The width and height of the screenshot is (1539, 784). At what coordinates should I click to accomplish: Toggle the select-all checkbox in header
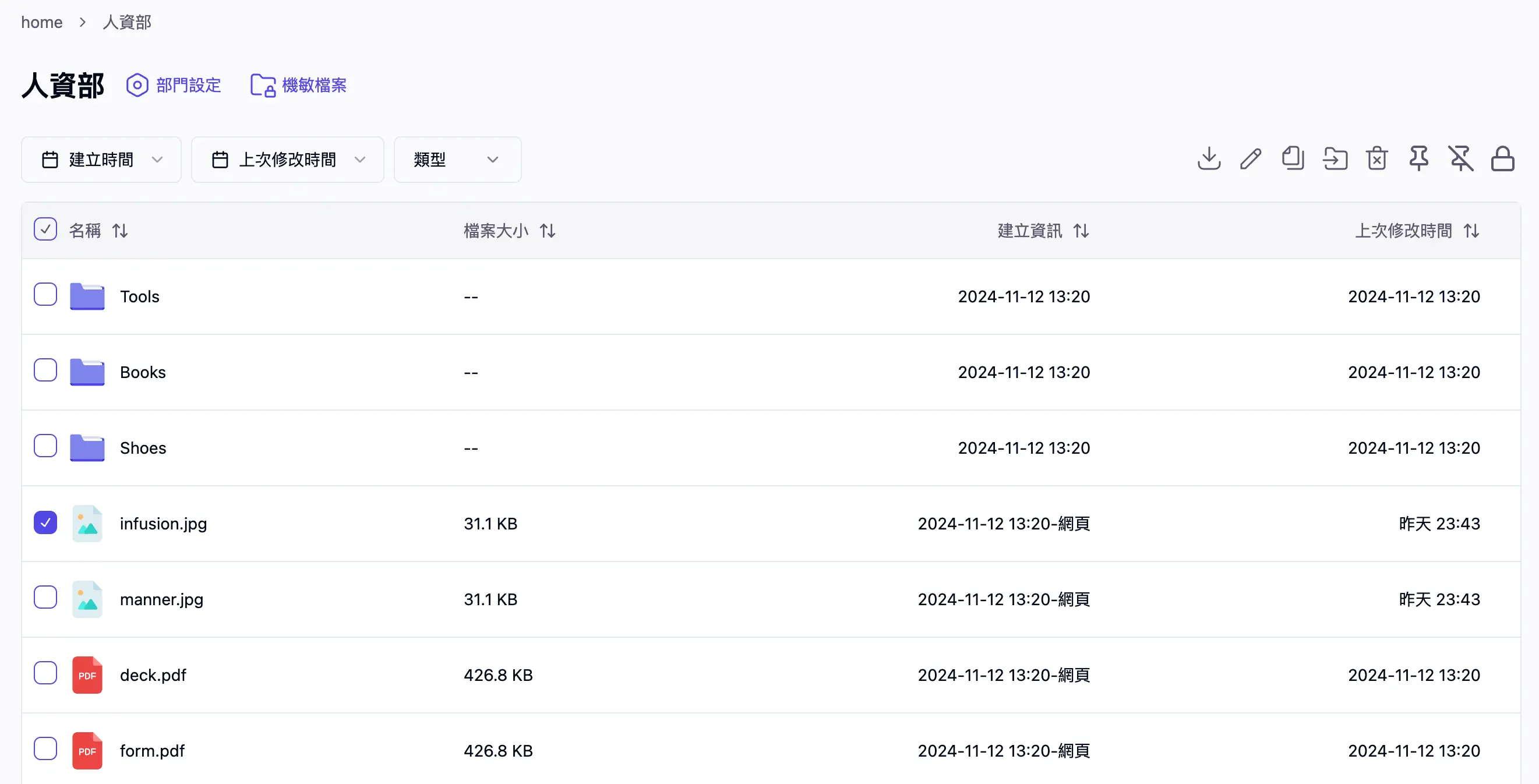point(45,229)
